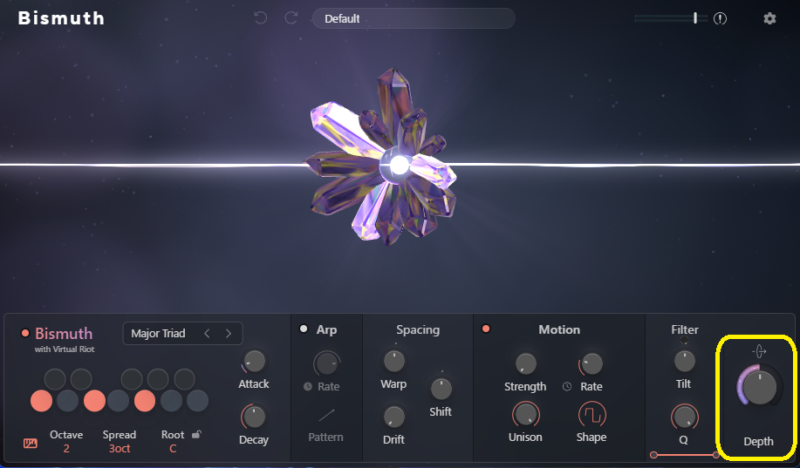This screenshot has height=468, width=800.
Task: Click the output volume slider
Action: click(667, 18)
